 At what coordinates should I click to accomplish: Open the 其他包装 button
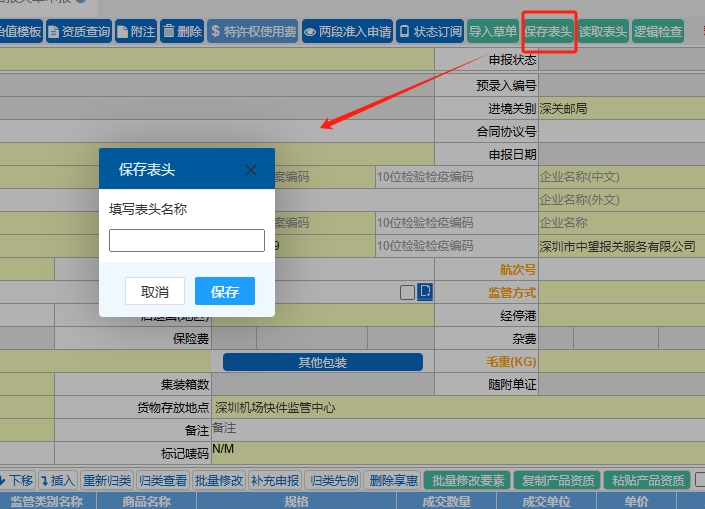pos(322,362)
